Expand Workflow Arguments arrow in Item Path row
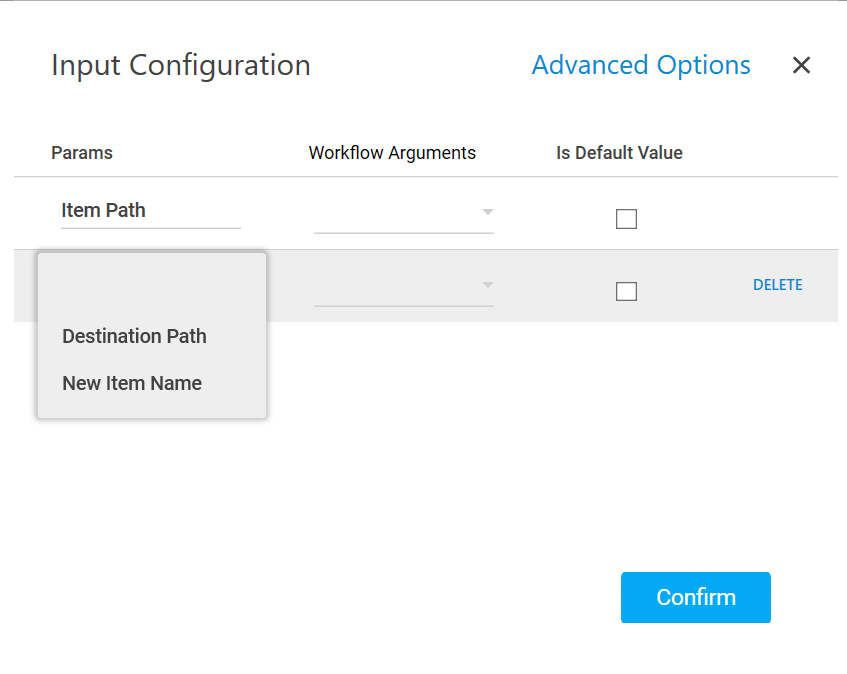This screenshot has width=847, height=674. [x=488, y=212]
